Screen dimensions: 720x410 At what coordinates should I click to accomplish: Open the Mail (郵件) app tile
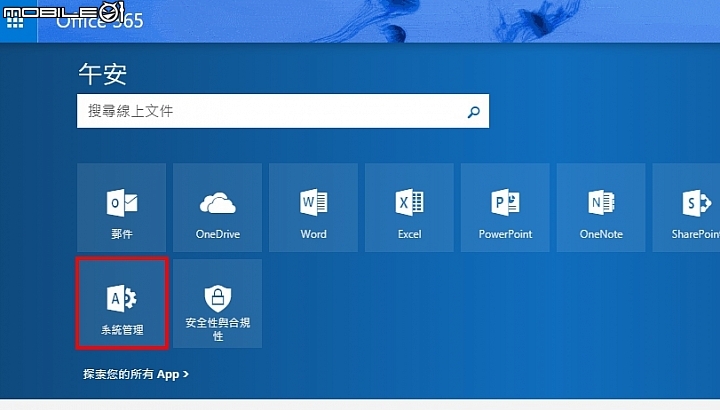coord(121,208)
